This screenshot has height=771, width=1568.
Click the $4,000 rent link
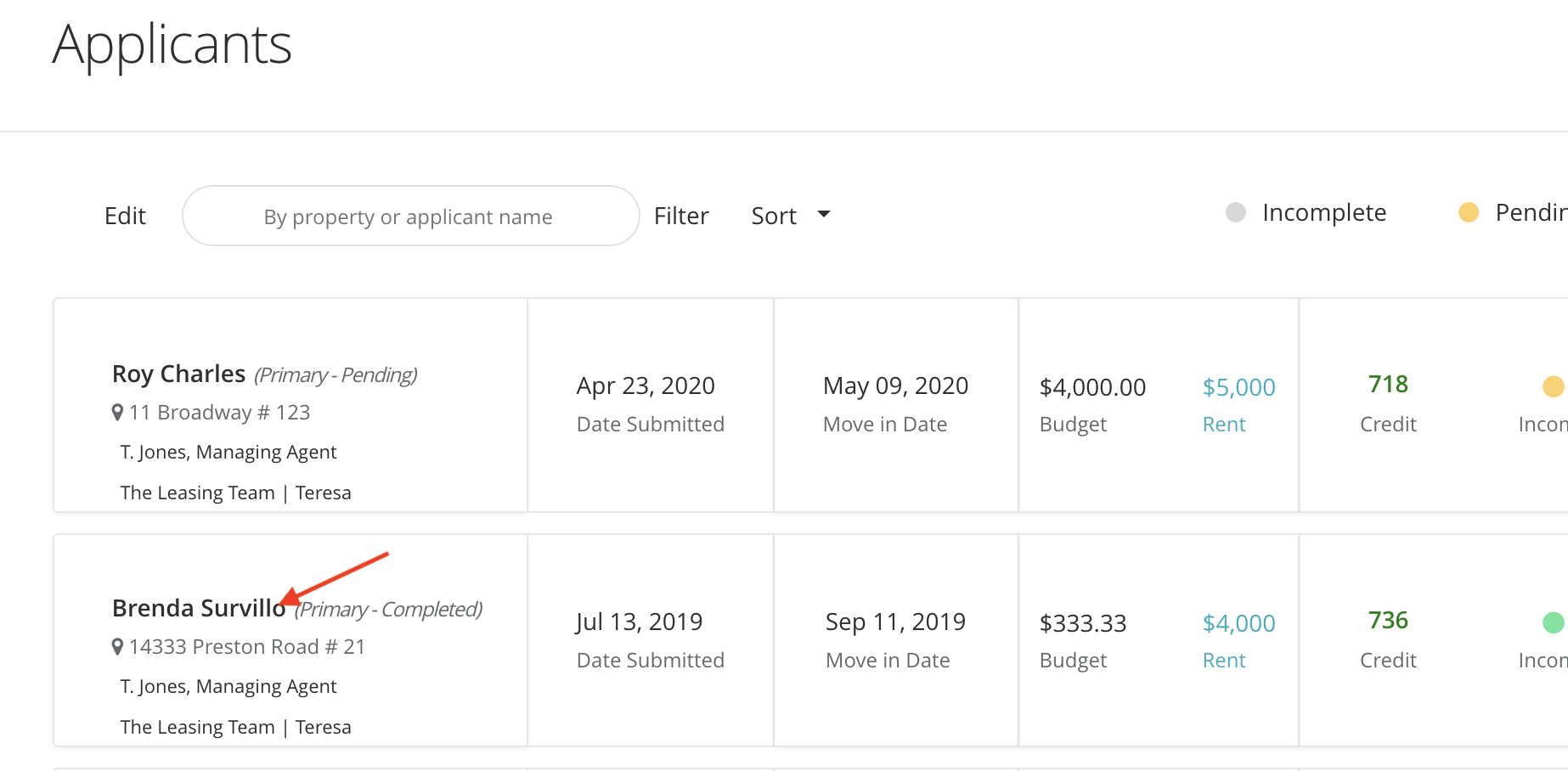[x=1238, y=623]
